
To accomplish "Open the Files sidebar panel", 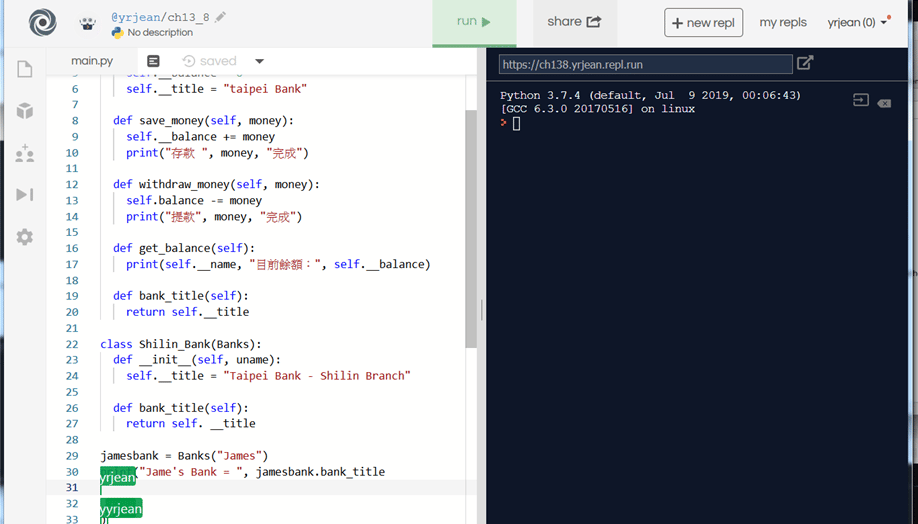I will click(25, 69).
